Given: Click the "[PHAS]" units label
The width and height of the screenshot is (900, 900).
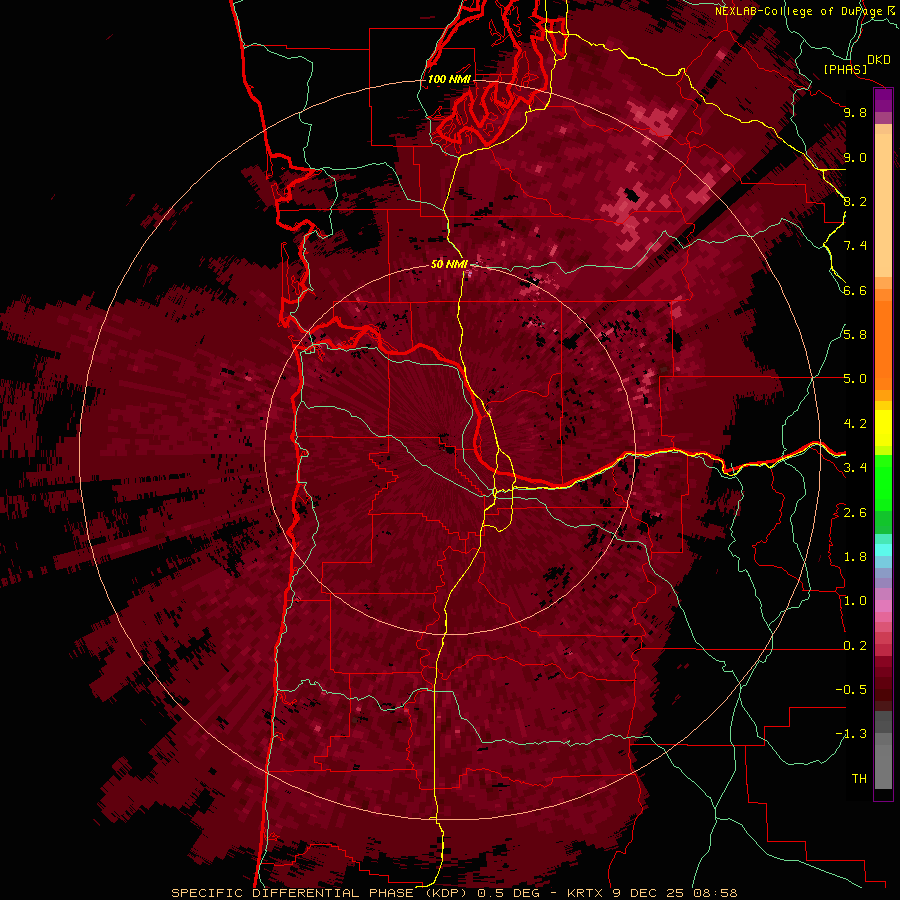Looking at the screenshot, I should click(x=845, y=69).
